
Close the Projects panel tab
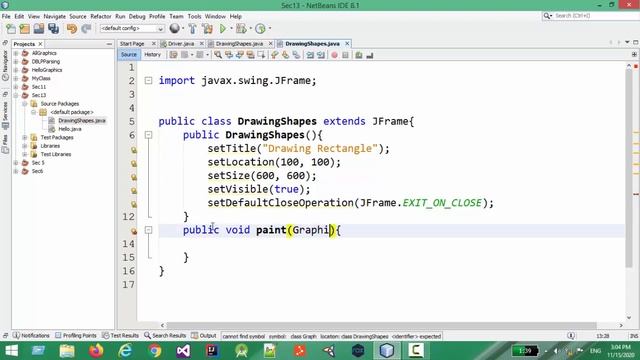pyautogui.click(x=40, y=44)
